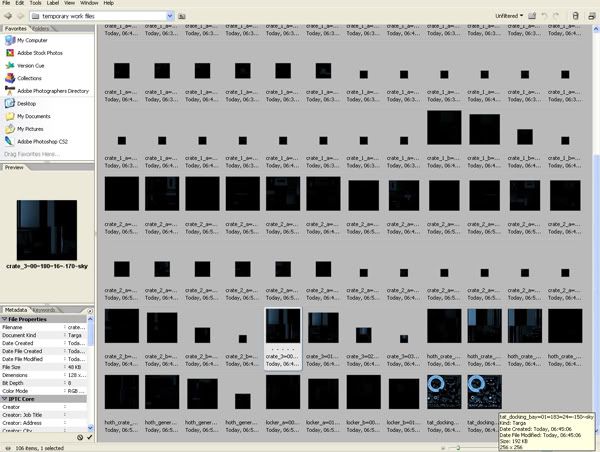
Task: Open folder path dropdown arrow
Action: coord(170,16)
